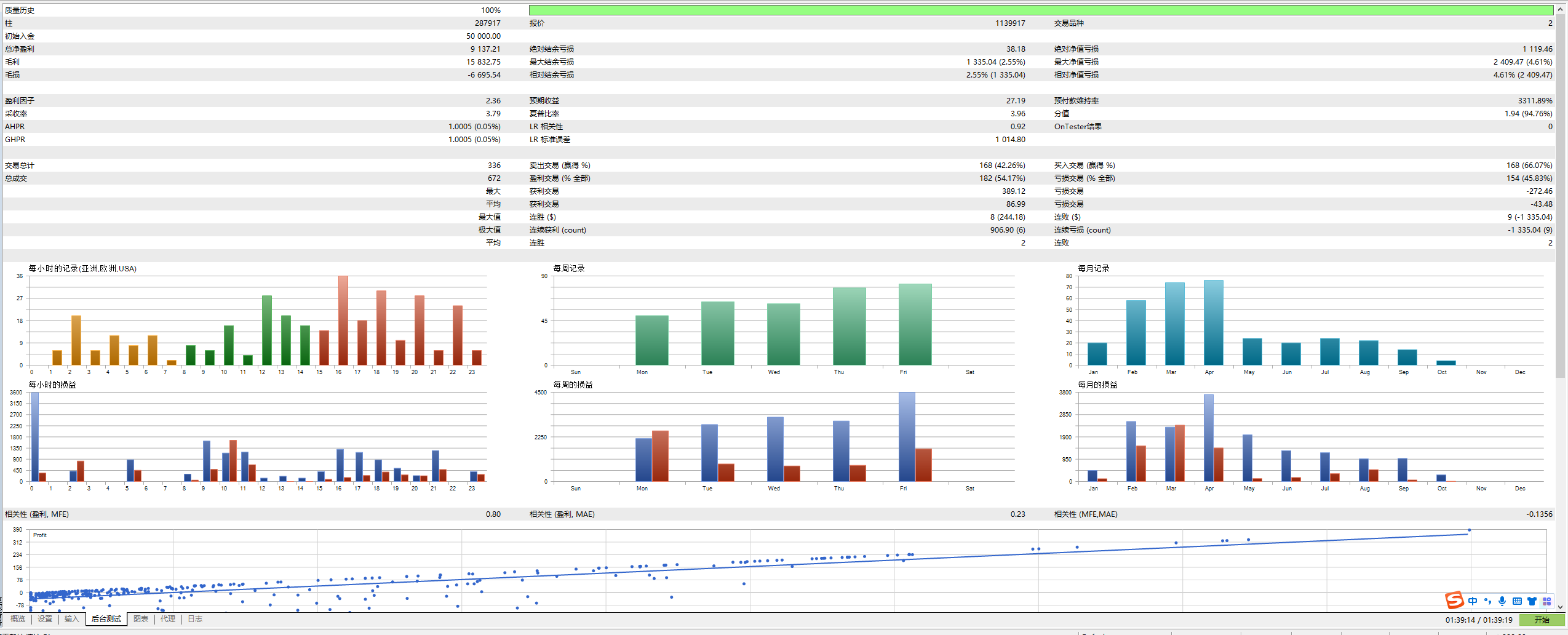The image size is (1568, 635).
Task: Click total trades value 336
Action: (495, 165)
